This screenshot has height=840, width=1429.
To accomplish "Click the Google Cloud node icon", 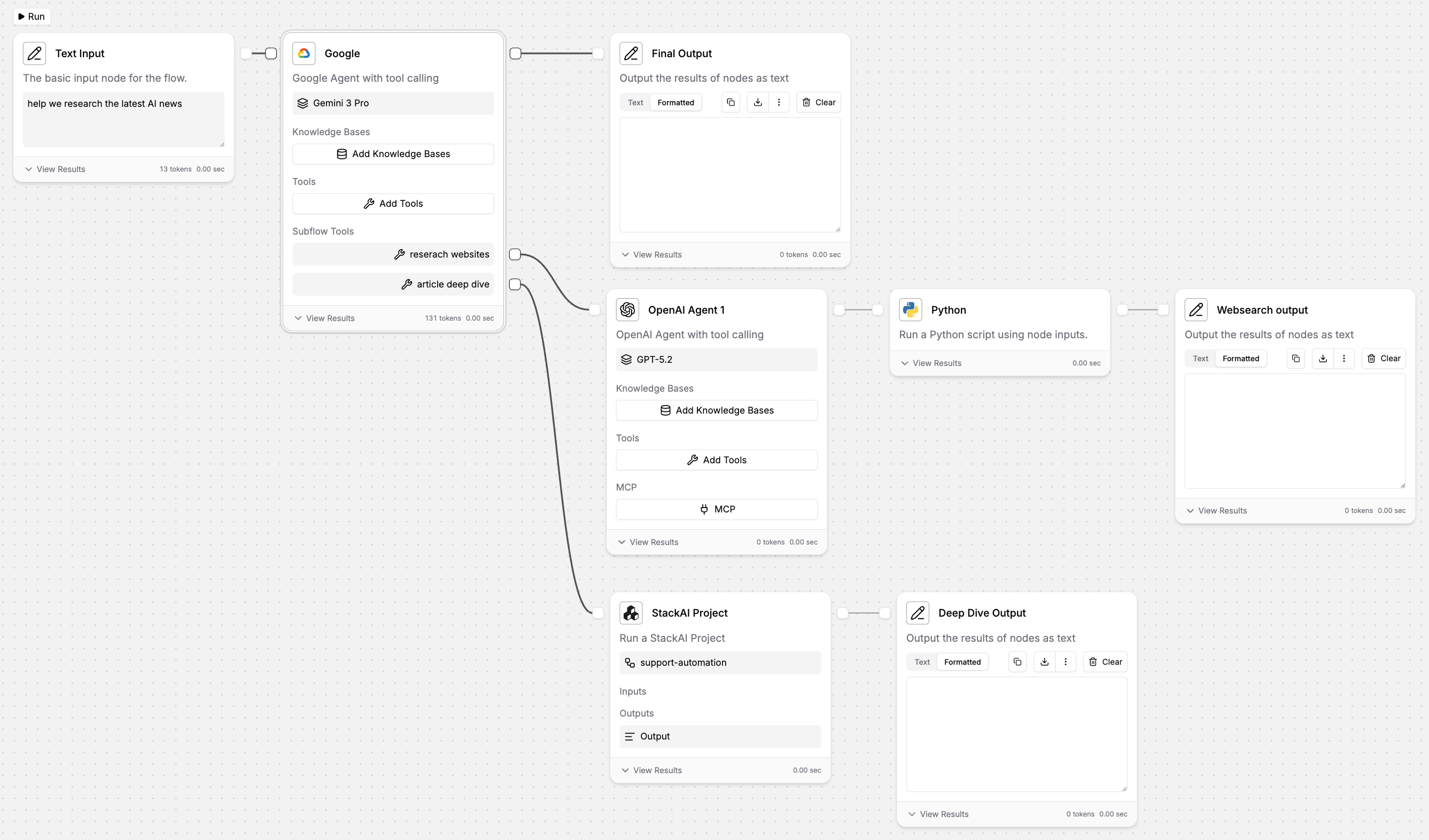I will 304,53.
